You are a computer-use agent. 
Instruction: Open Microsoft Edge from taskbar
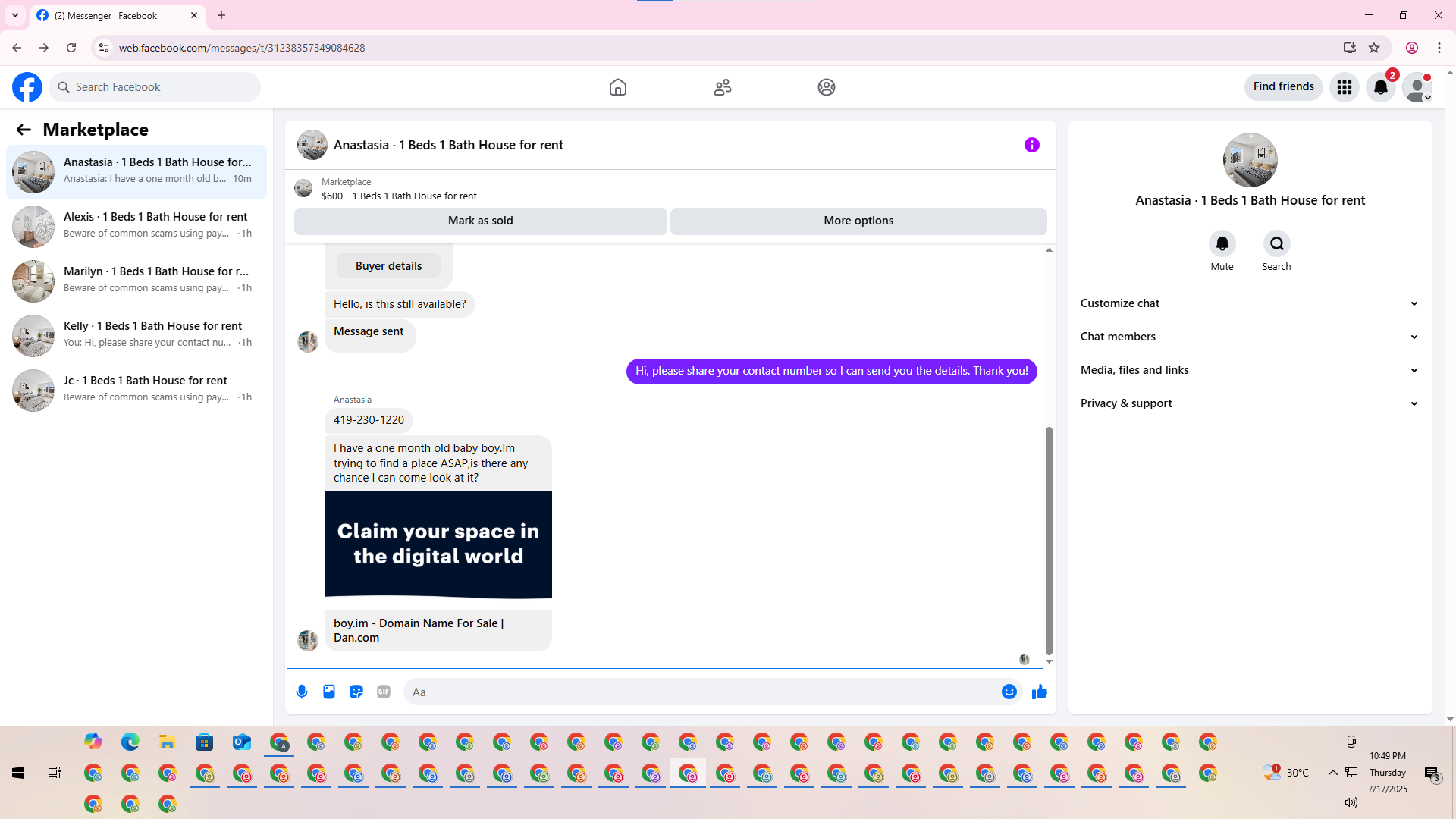[x=130, y=742]
